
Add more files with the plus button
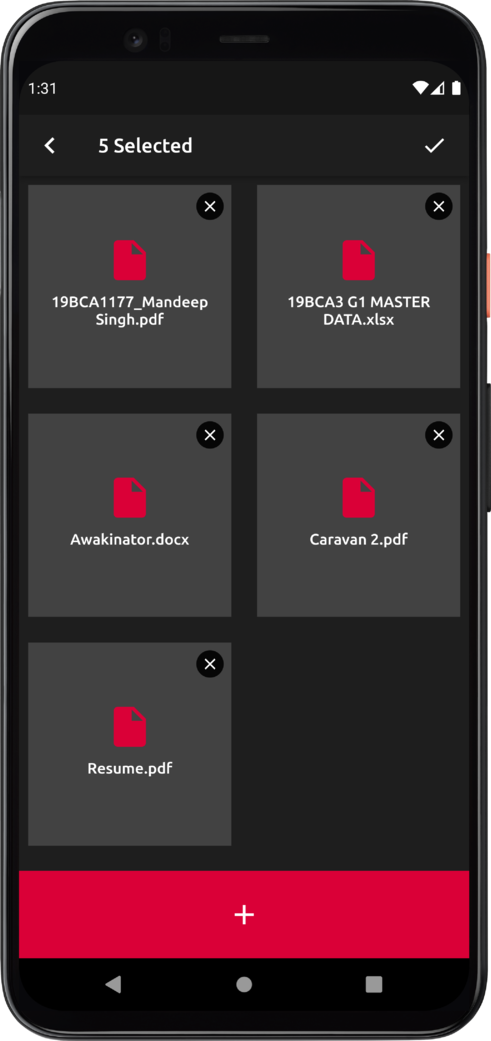tap(244, 914)
